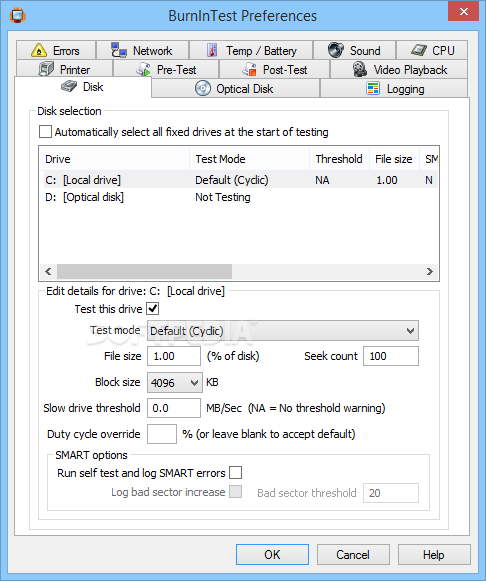Viewport: 486px width, 581px height.
Task: Click the Duty cycle override field
Action: [x=162, y=434]
